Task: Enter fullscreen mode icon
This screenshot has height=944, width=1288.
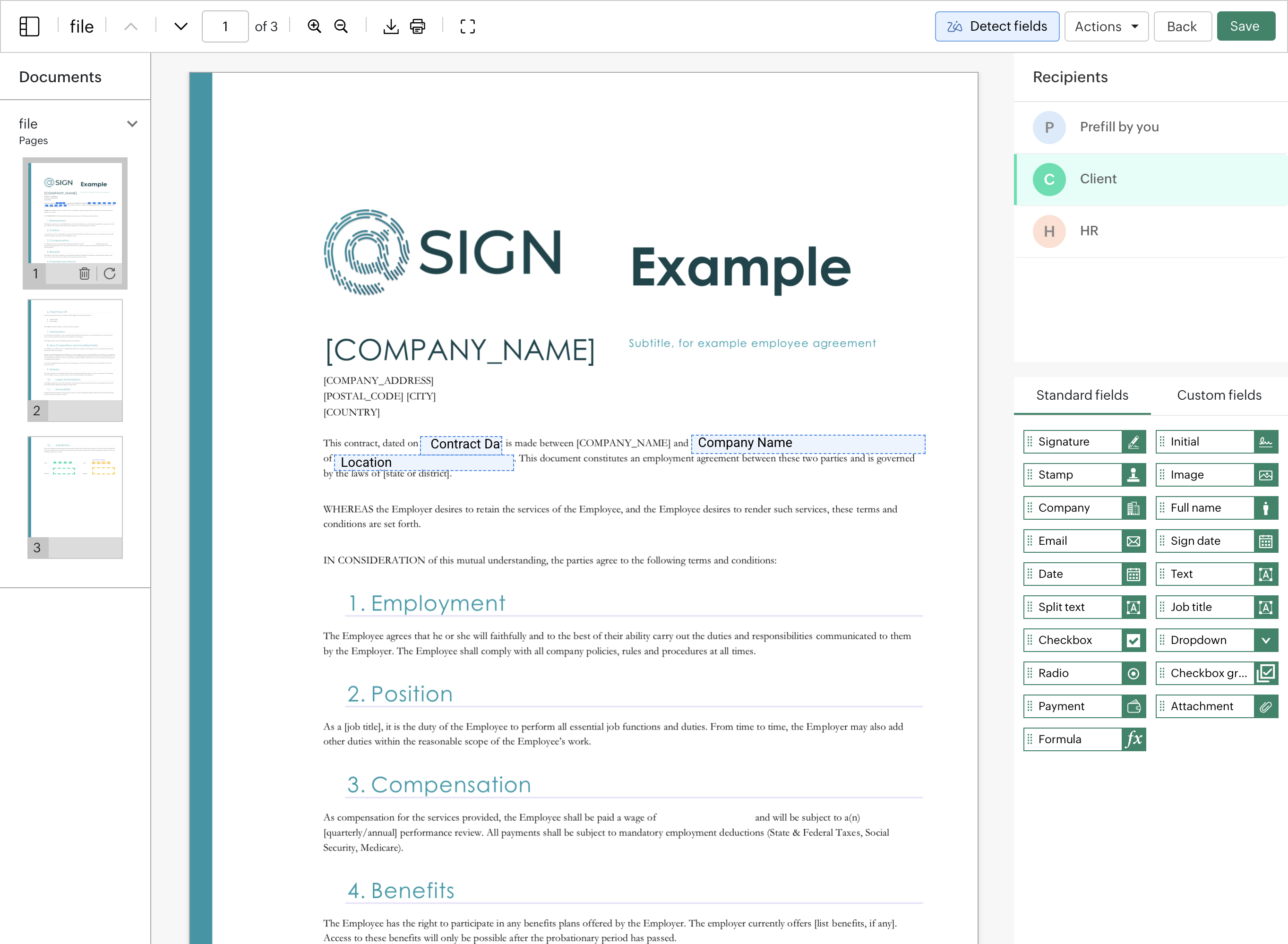Action: (467, 26)
